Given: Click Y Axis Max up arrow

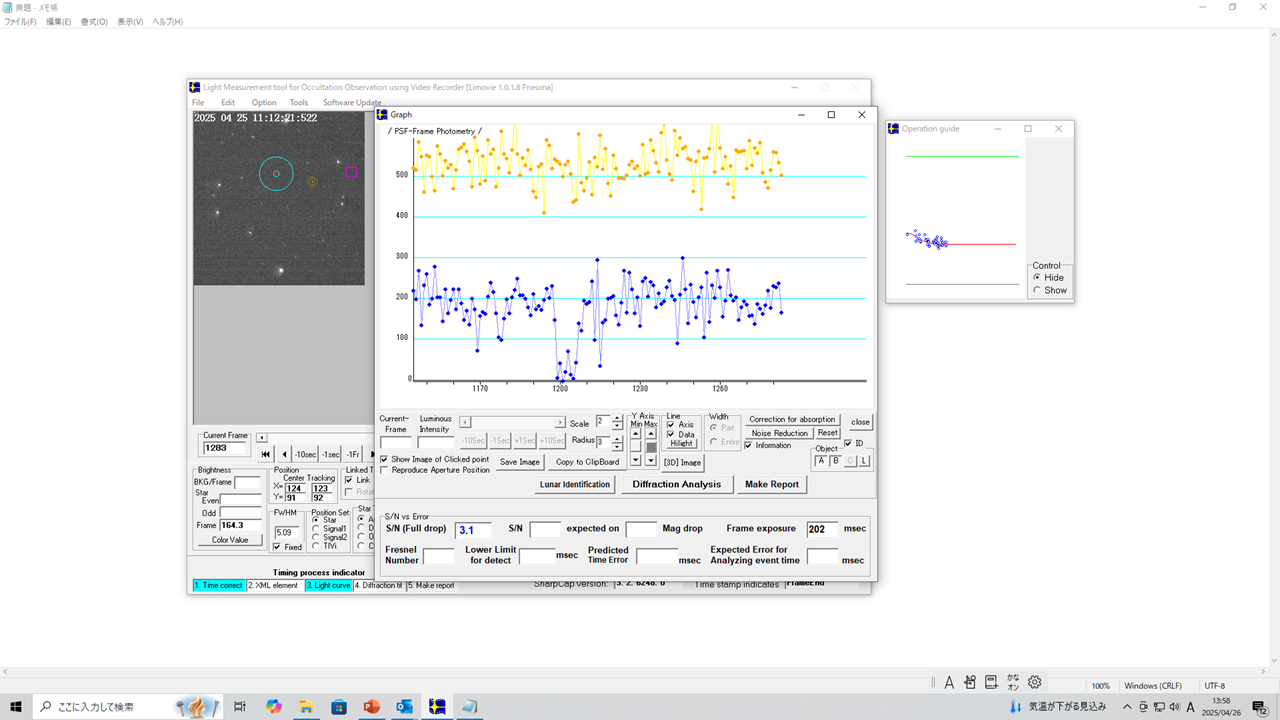Looking at the screenshot, I should click(651, 433).
